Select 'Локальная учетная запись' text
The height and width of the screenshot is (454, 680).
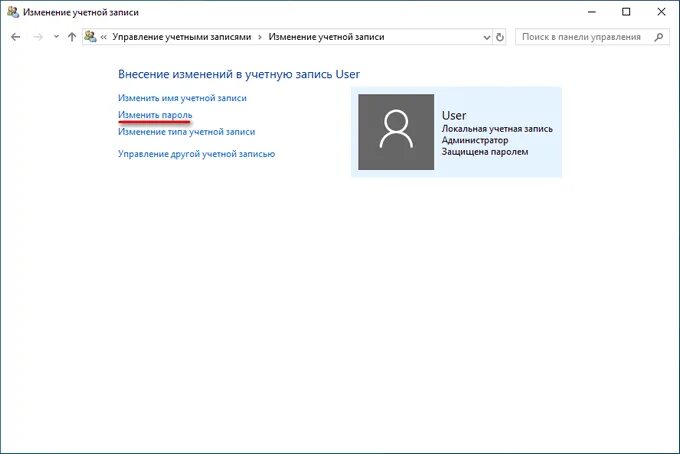[x=497, y=129]
